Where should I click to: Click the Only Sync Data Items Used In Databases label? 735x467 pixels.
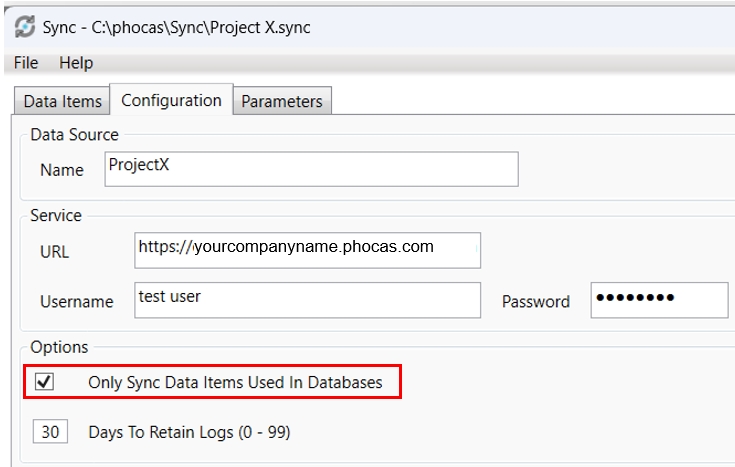[235, 383]
